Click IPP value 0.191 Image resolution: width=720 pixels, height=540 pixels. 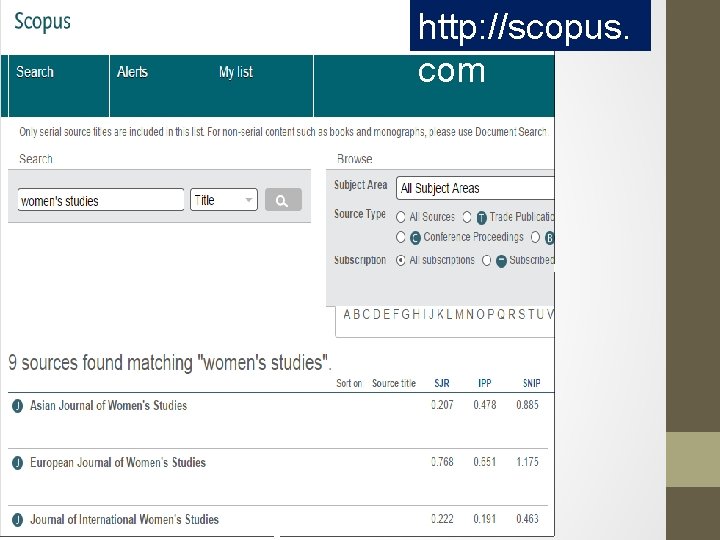coord(485,519)
